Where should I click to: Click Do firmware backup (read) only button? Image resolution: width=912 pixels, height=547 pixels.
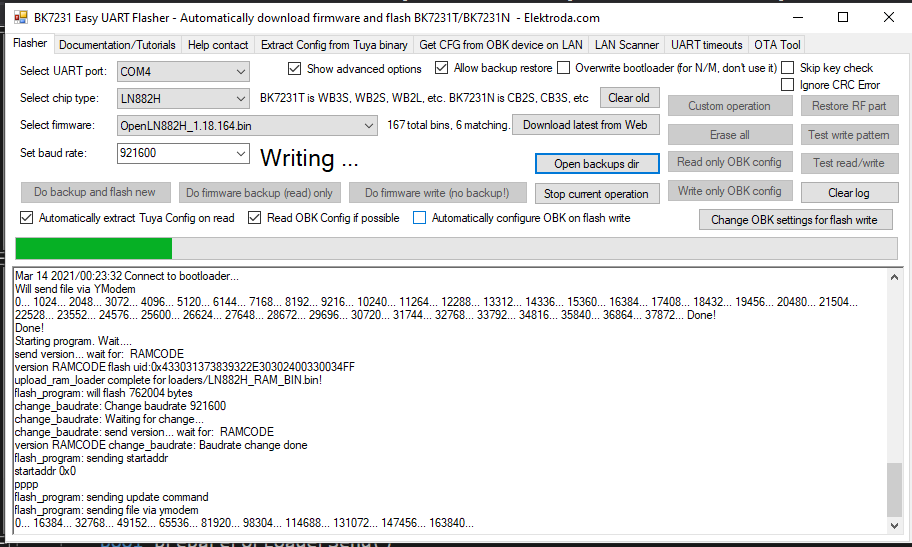click(x=259, y=193)
